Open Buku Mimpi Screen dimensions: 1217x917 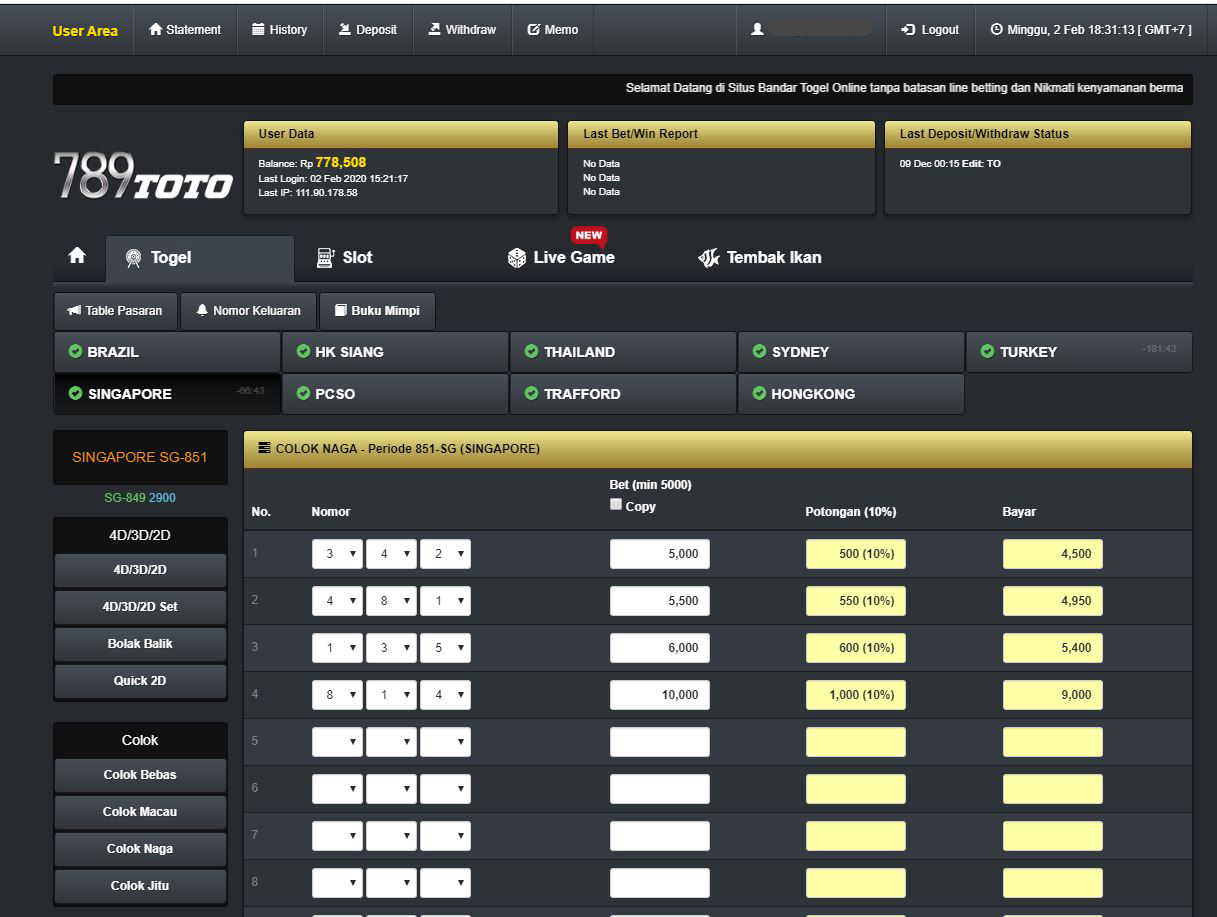pyautogui.click(x=377, y=311)
